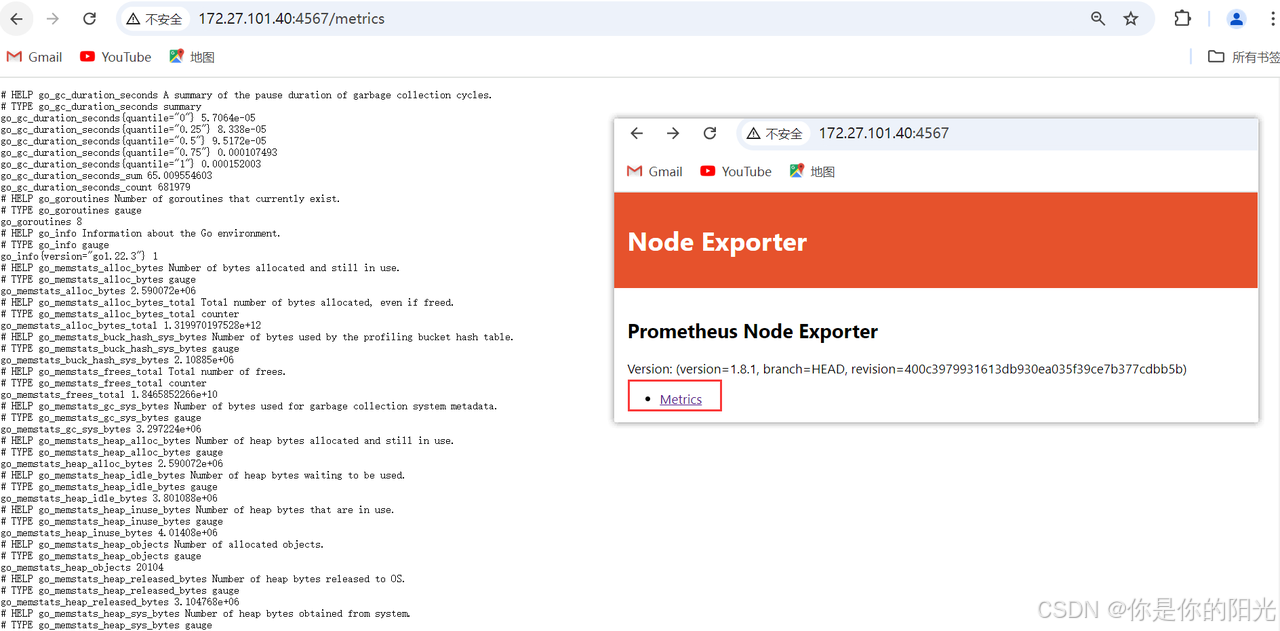Screen dimensions: 1280x631
Task: Open the zoom magnifier in the address bar
Action: coord(1098,19)
